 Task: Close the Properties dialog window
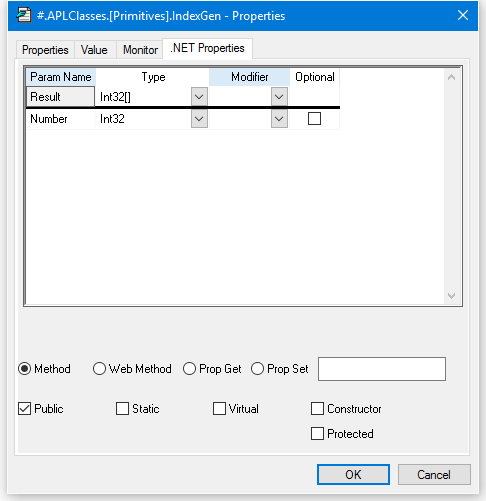click(x=463, y=15)
